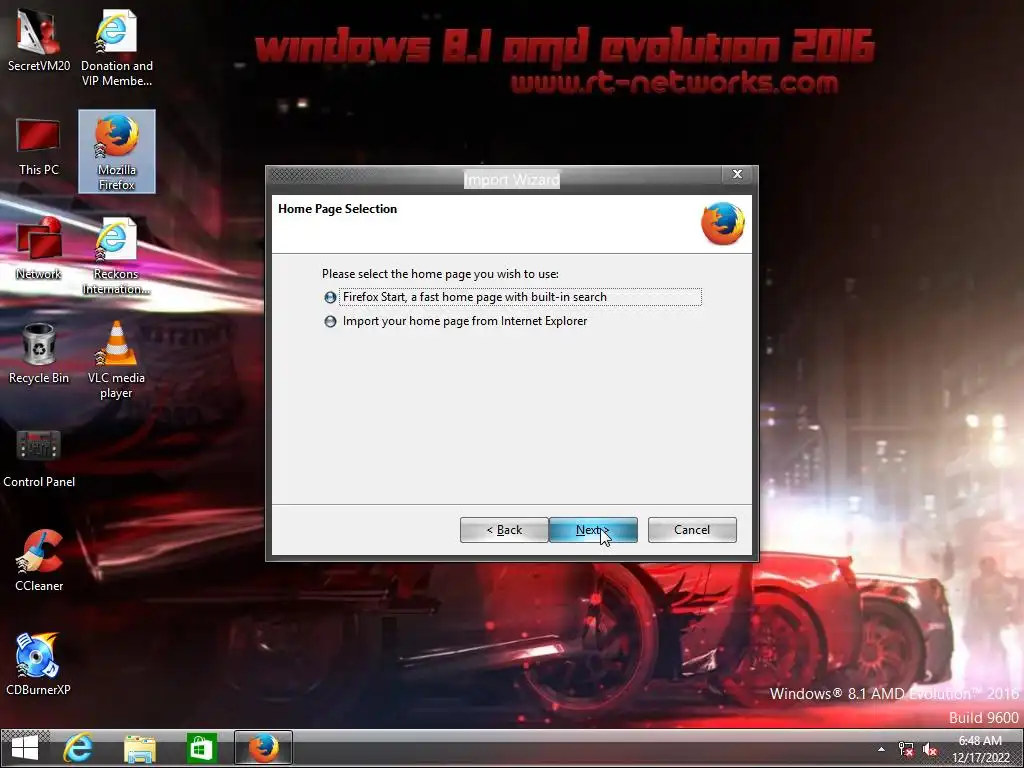Click the network status tray icon
This screenshot has height=768, width=1024.
pyautogui.click(x=906, y=749)
